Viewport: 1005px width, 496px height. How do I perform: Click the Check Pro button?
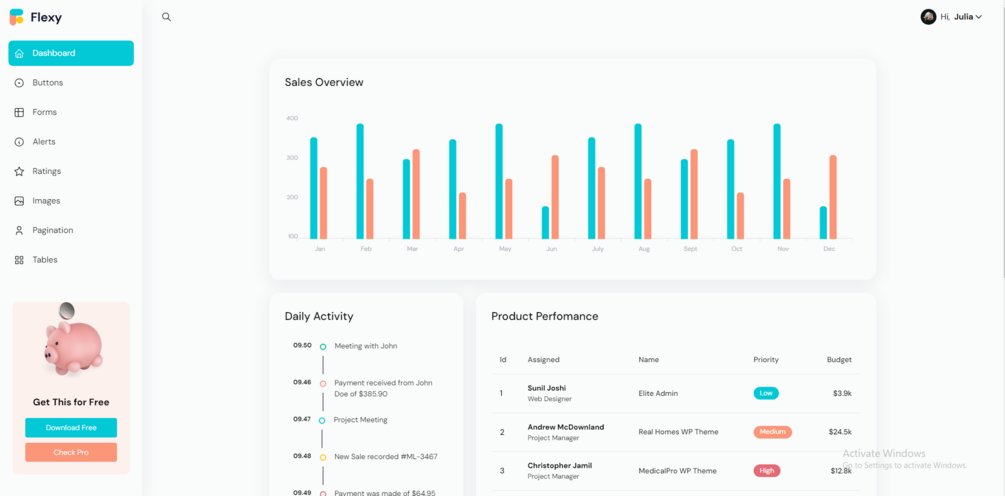[x=71, y=452]
